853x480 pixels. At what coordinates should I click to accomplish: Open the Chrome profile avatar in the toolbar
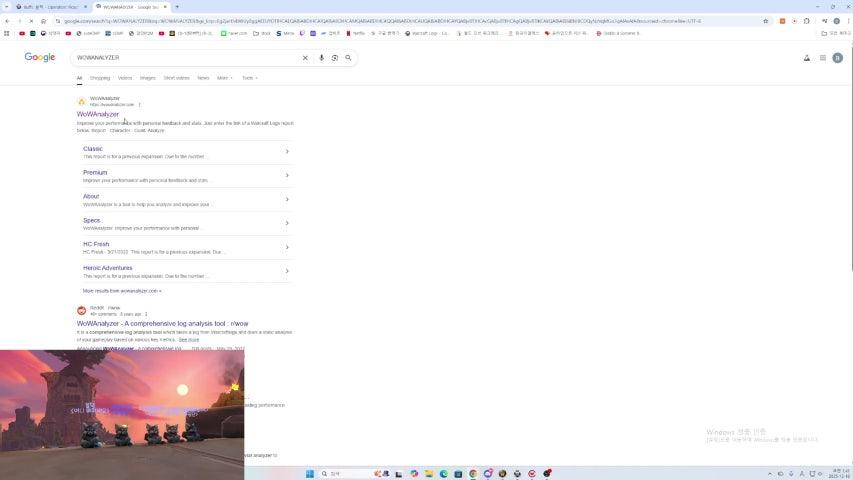tap(837, 21)
